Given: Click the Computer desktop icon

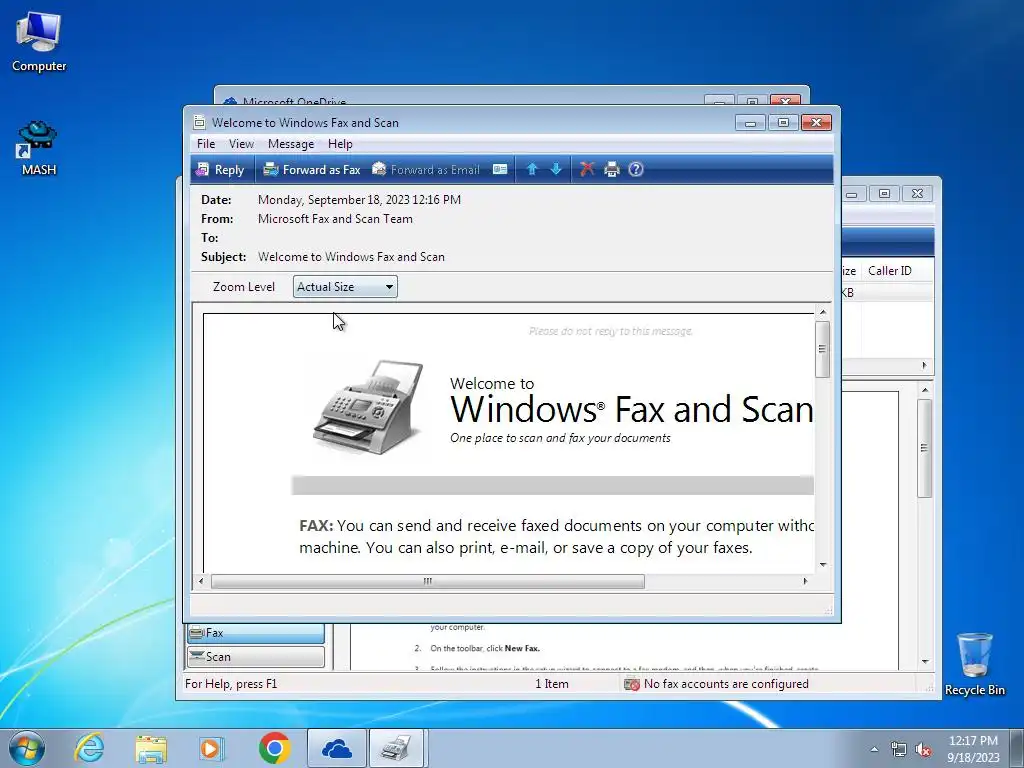Looking at the screenshot, I should pos(39,42).
